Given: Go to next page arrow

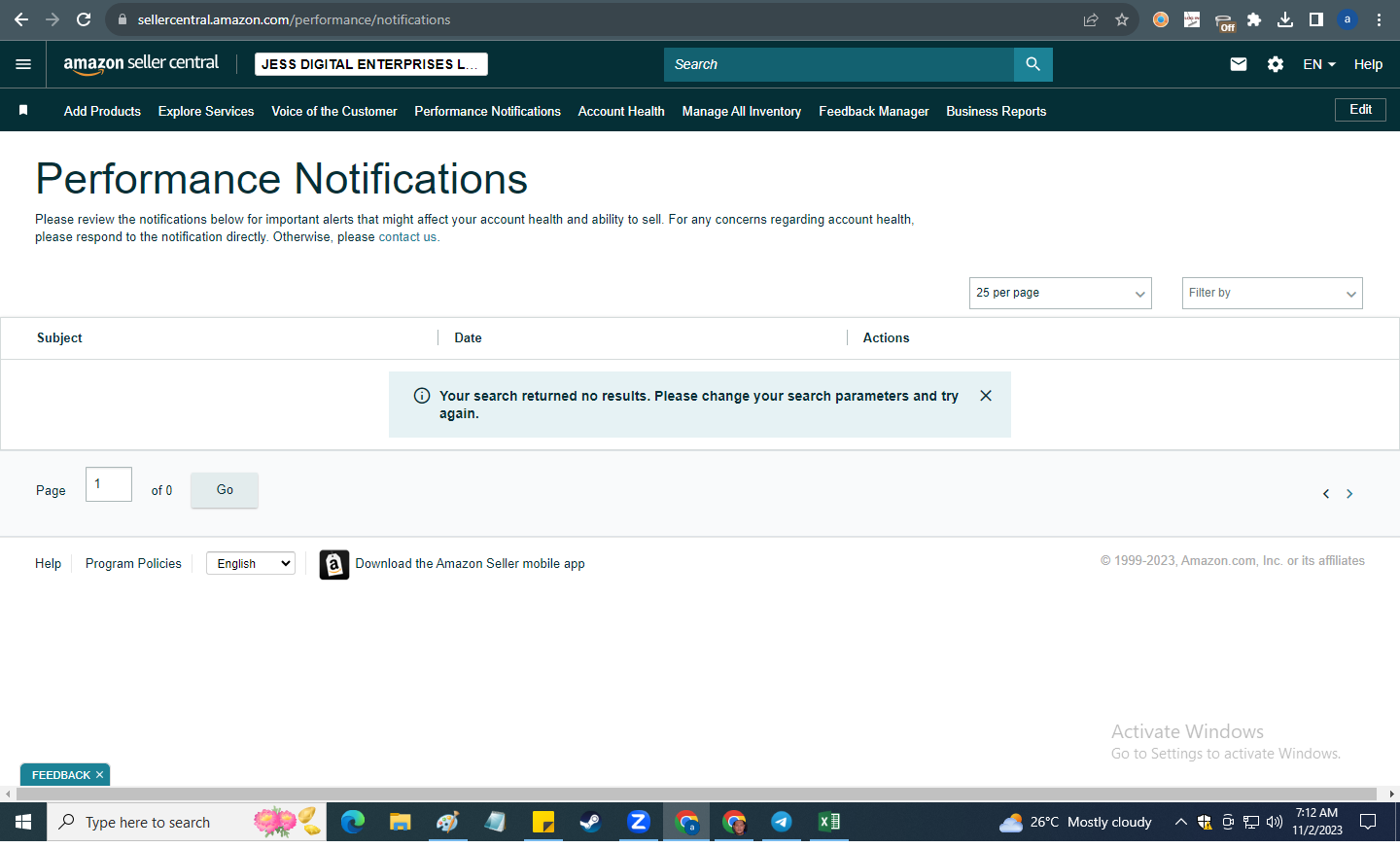Looking at the screenshot, I should tap(1349, 494).
